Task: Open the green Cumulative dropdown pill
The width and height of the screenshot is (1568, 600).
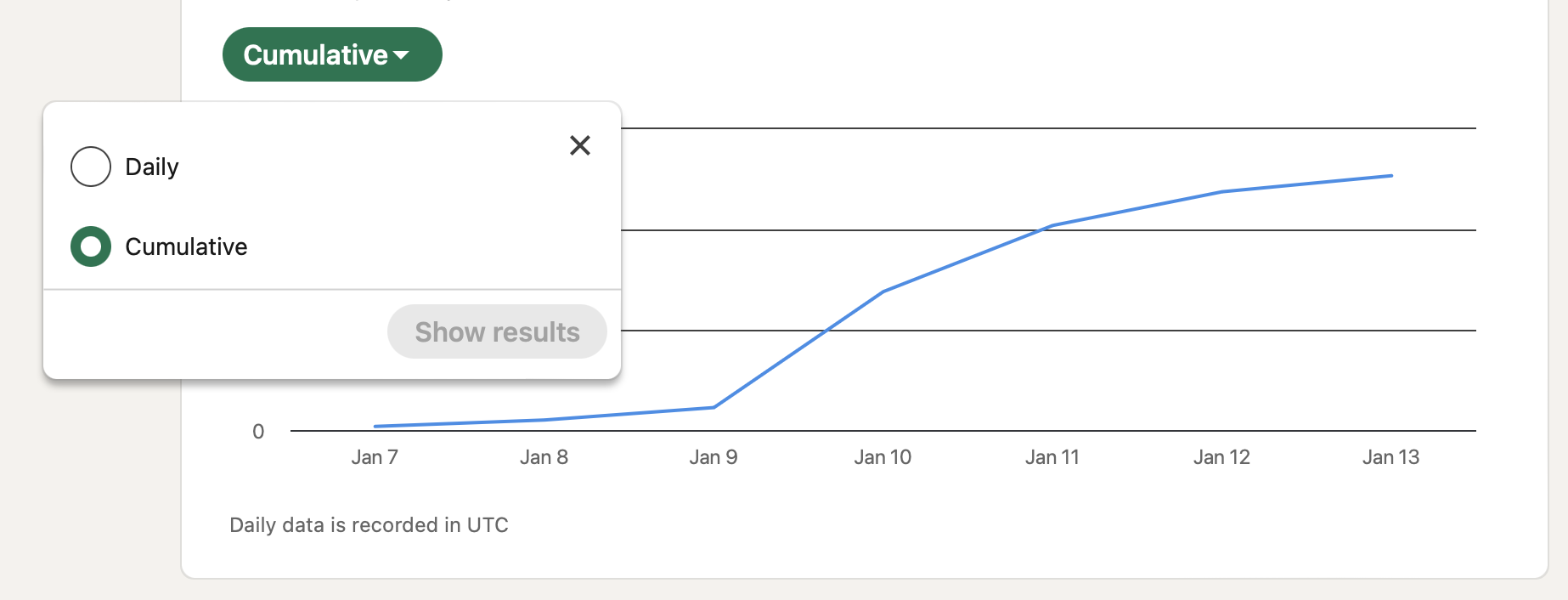Action: tap(331, 54)
